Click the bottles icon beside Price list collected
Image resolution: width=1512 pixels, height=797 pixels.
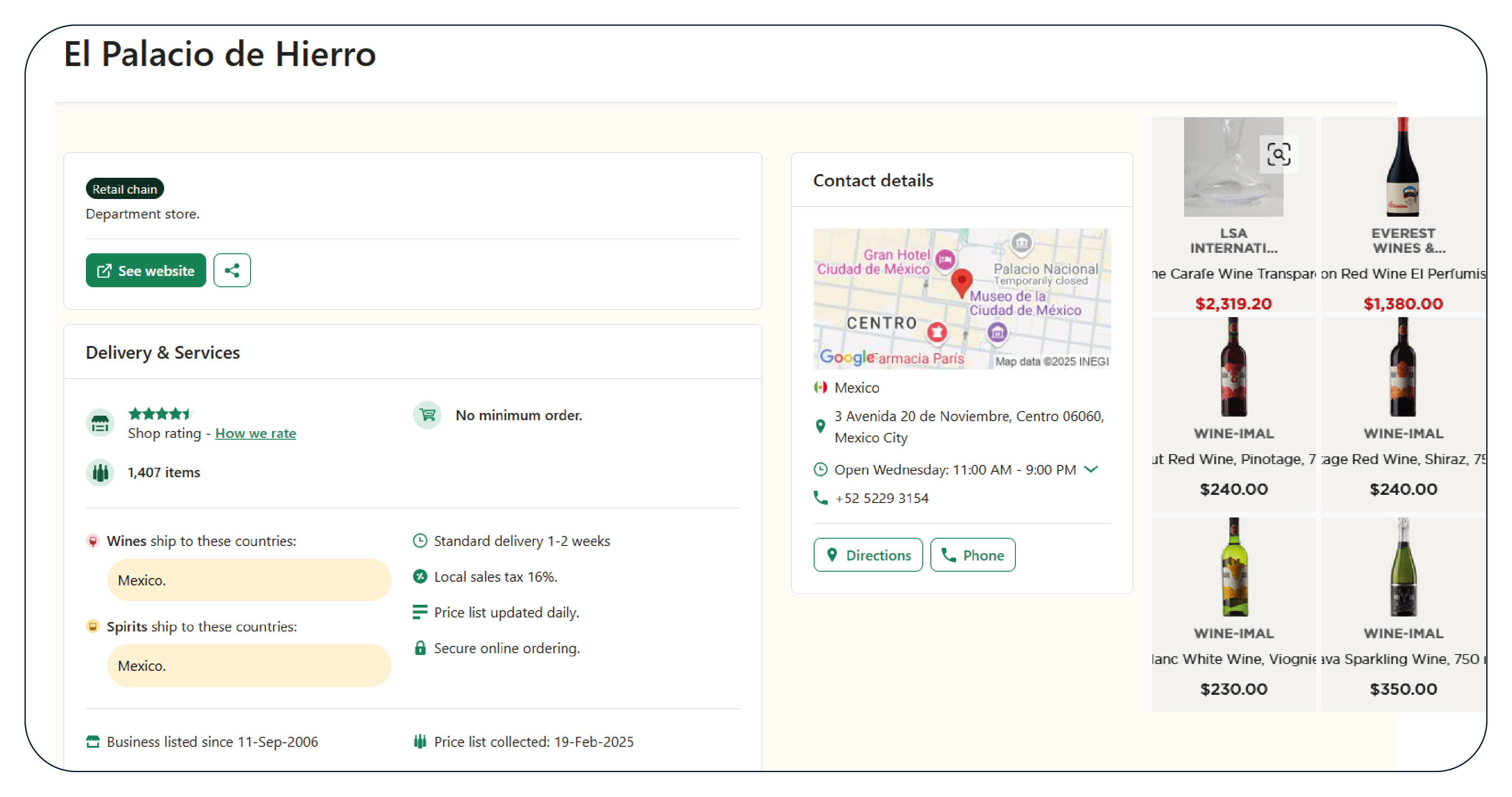[x=420, y=741]
